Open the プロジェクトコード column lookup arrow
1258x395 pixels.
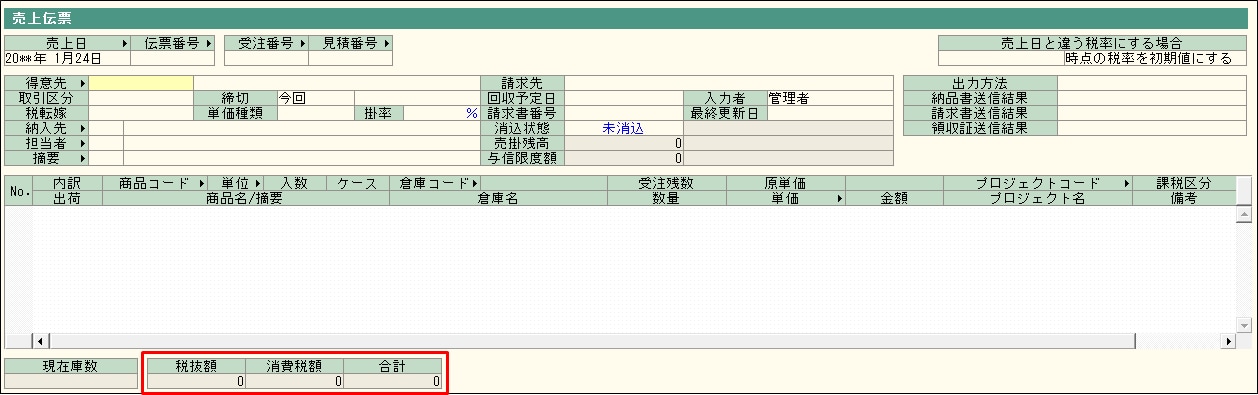[x=1127, y=183]
